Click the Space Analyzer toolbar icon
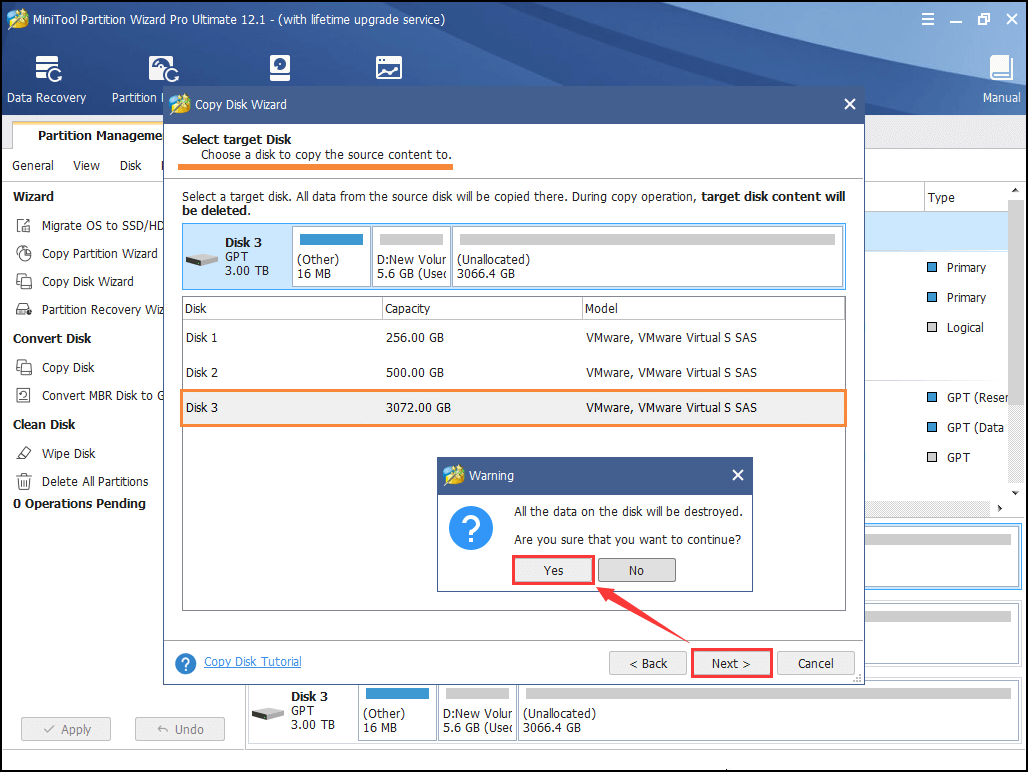This screenshot has width=1028, height=772. (x=389, y=68)
